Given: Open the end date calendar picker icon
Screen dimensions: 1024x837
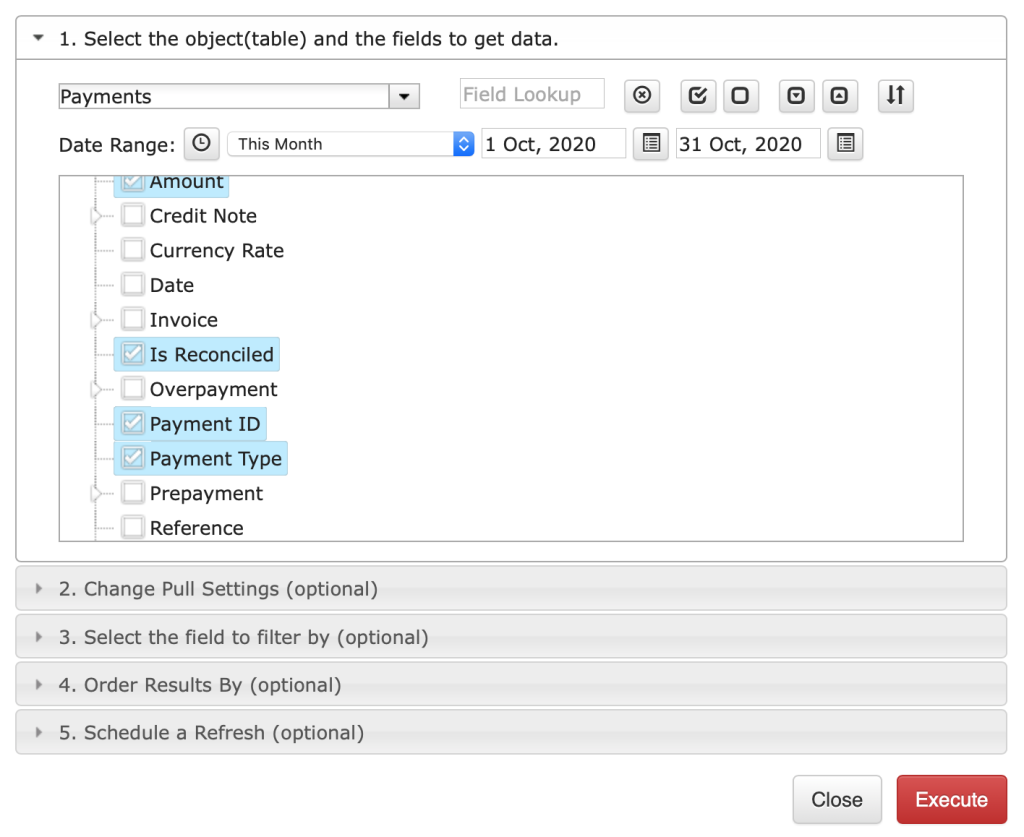Looking at the screenshot, I should coord(845,144).
